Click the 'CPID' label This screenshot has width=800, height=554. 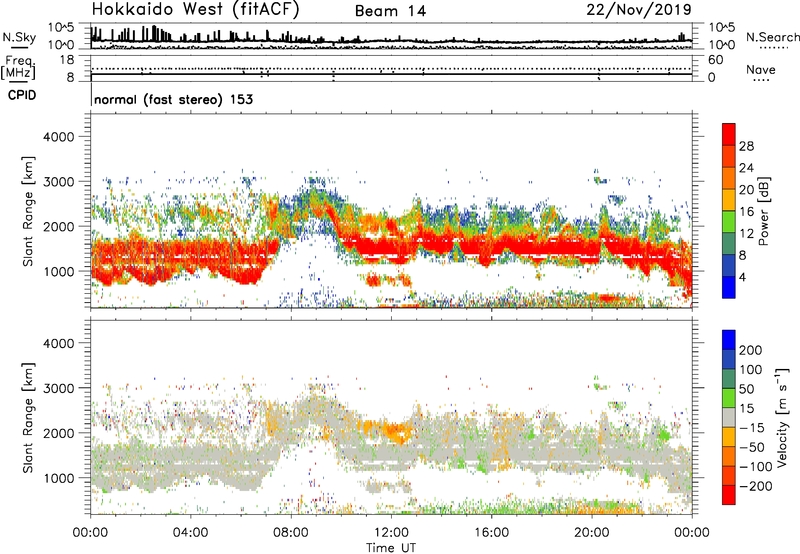(22, 95)
